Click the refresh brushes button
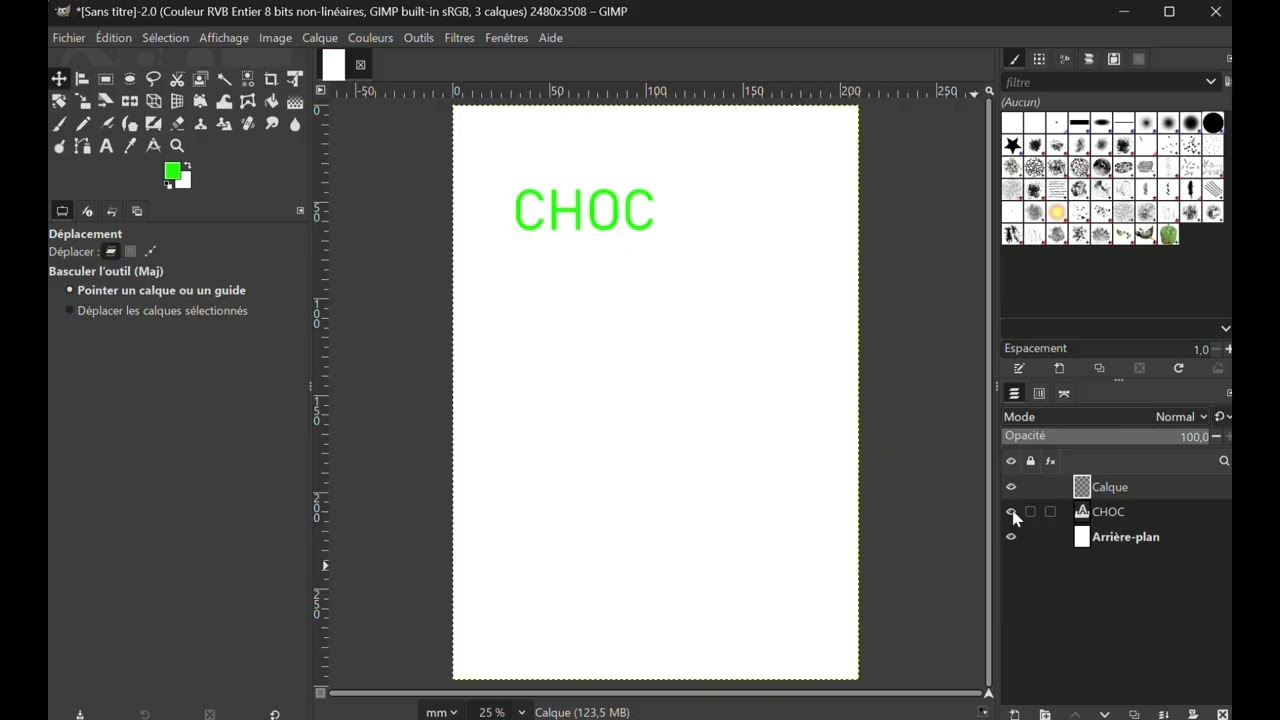The width and height of the screenshot is (1280, 720). coord(1178,368)
